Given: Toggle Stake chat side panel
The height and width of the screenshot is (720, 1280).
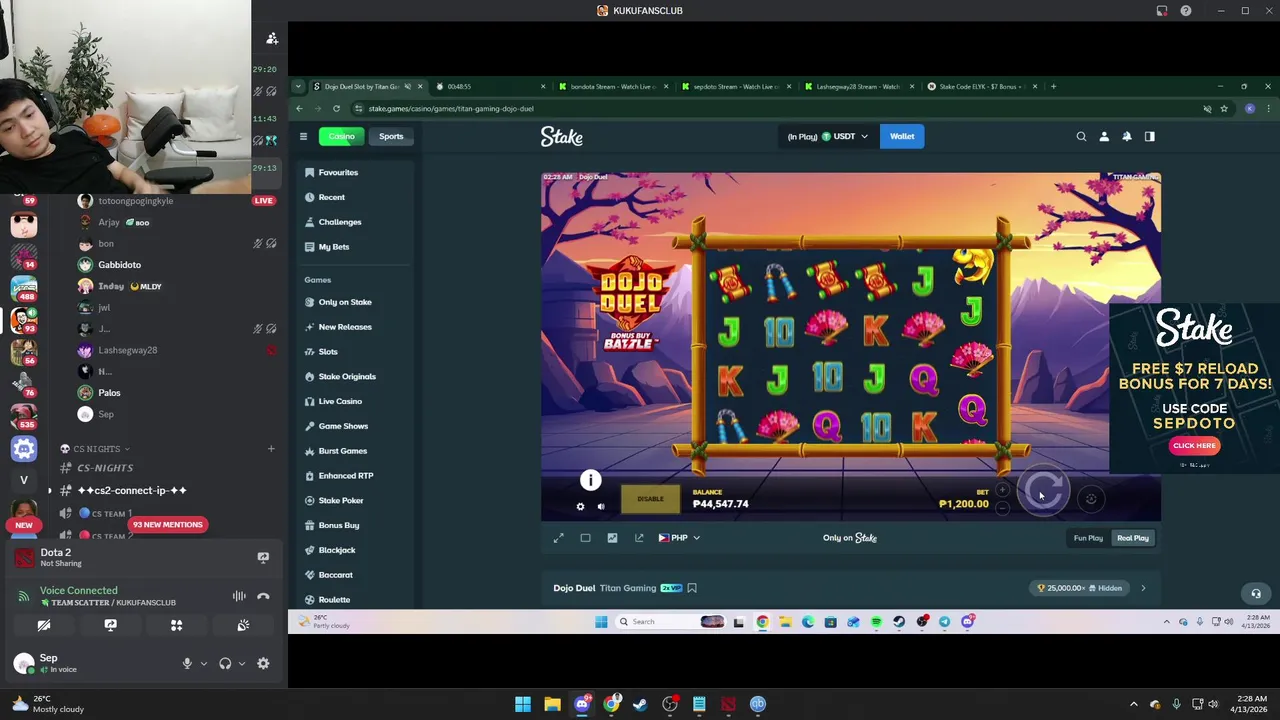Looking at the screenshot, I should coord(1150,136).
